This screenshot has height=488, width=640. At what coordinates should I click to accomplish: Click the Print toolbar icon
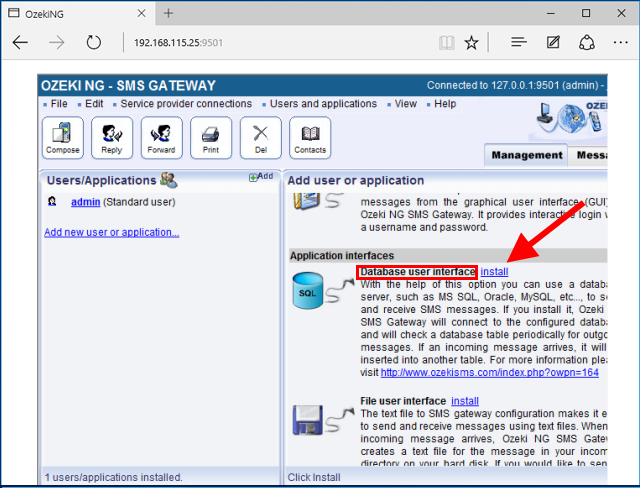pos(211,137)
